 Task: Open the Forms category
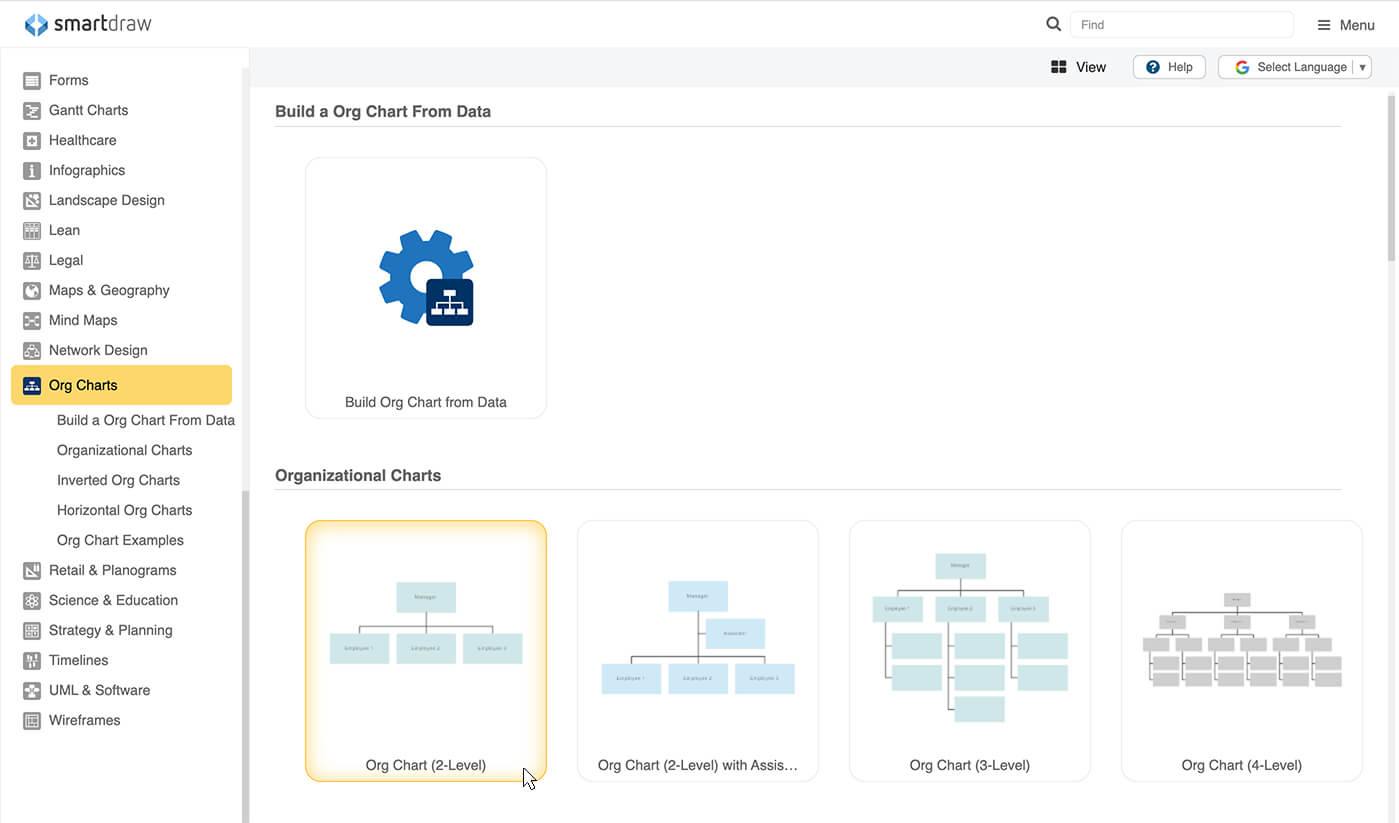[68, 80]
